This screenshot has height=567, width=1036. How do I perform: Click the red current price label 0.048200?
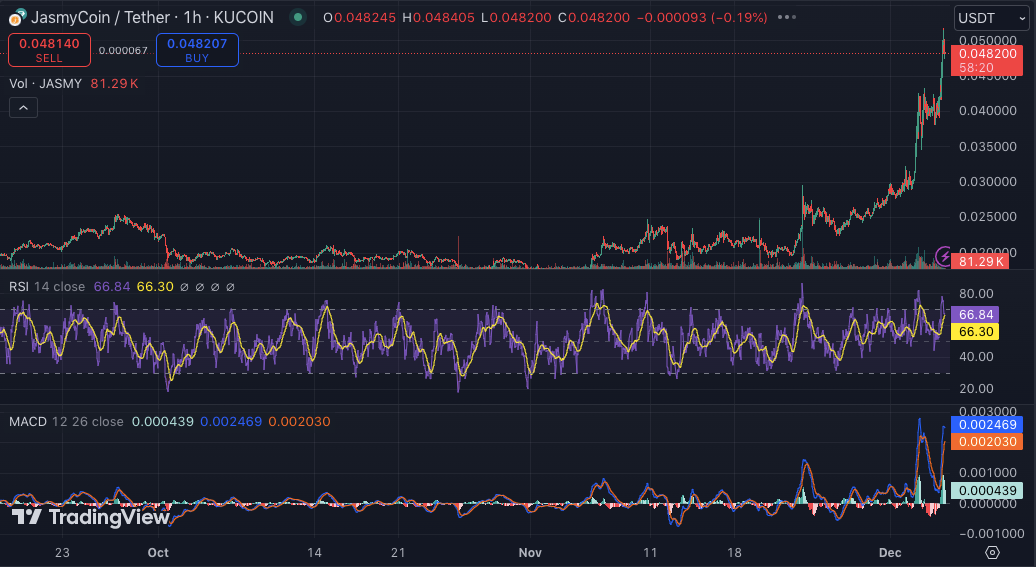click(987, 60)
